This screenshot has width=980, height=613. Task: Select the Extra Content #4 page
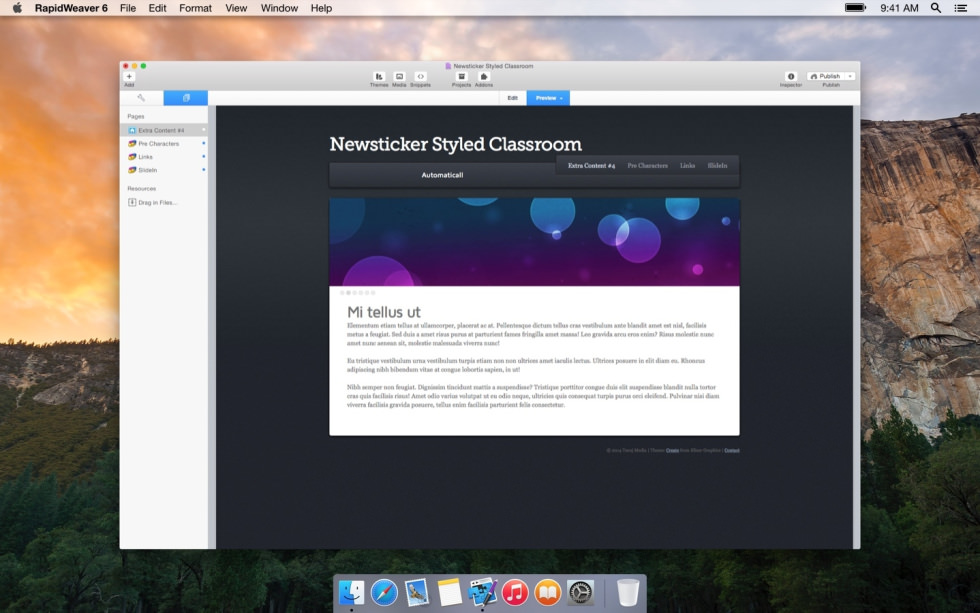tap(164, 130)
